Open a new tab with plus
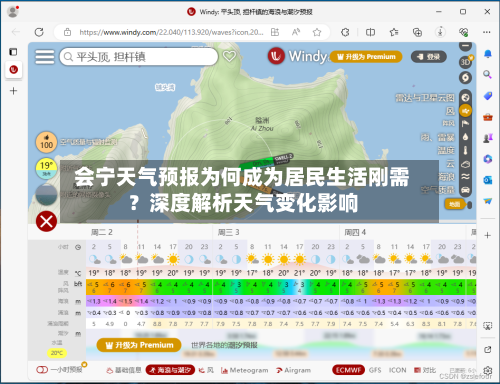 pyautogui.click(x=13, y=91)
